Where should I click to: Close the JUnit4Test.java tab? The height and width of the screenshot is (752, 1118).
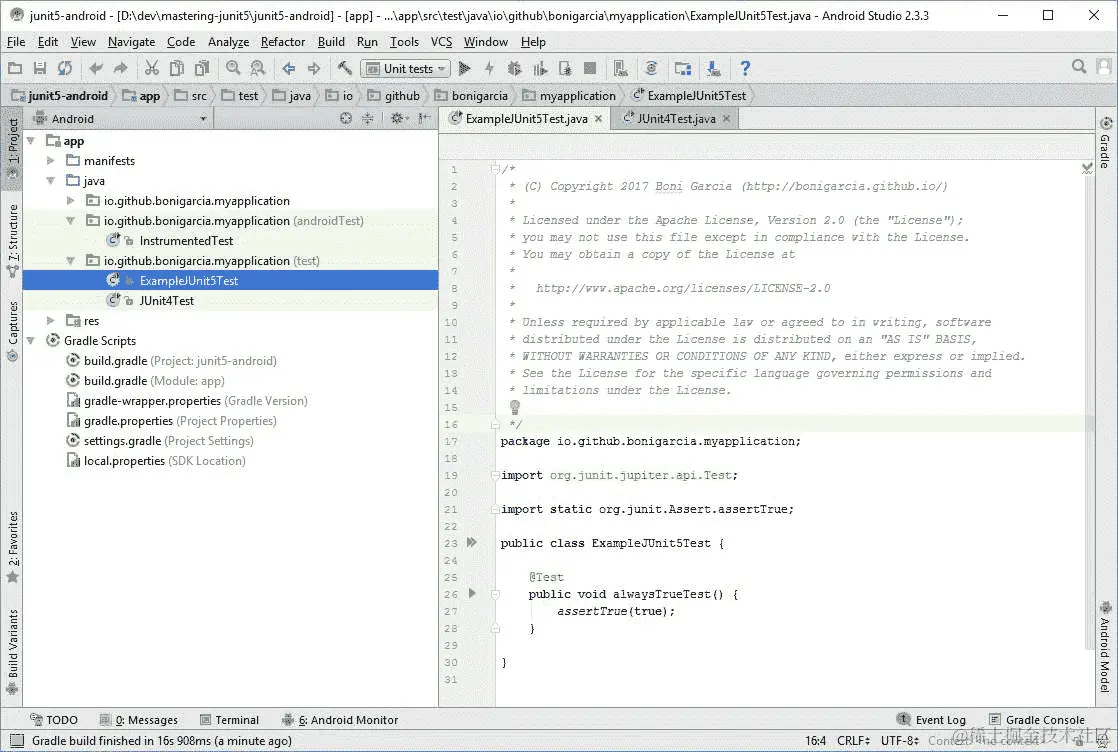point(727,118)
